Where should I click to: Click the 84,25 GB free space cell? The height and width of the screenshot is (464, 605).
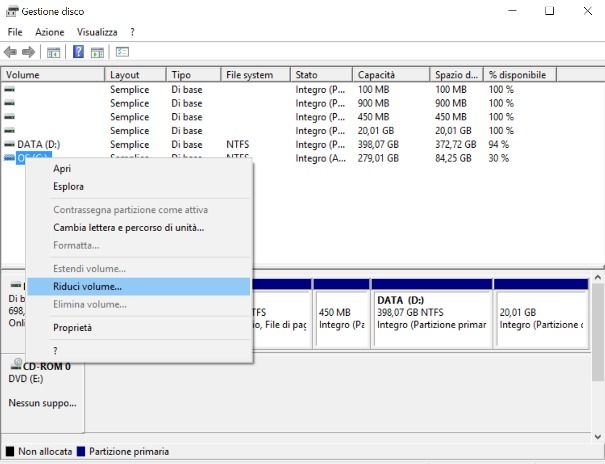click(x=453, y=158)
